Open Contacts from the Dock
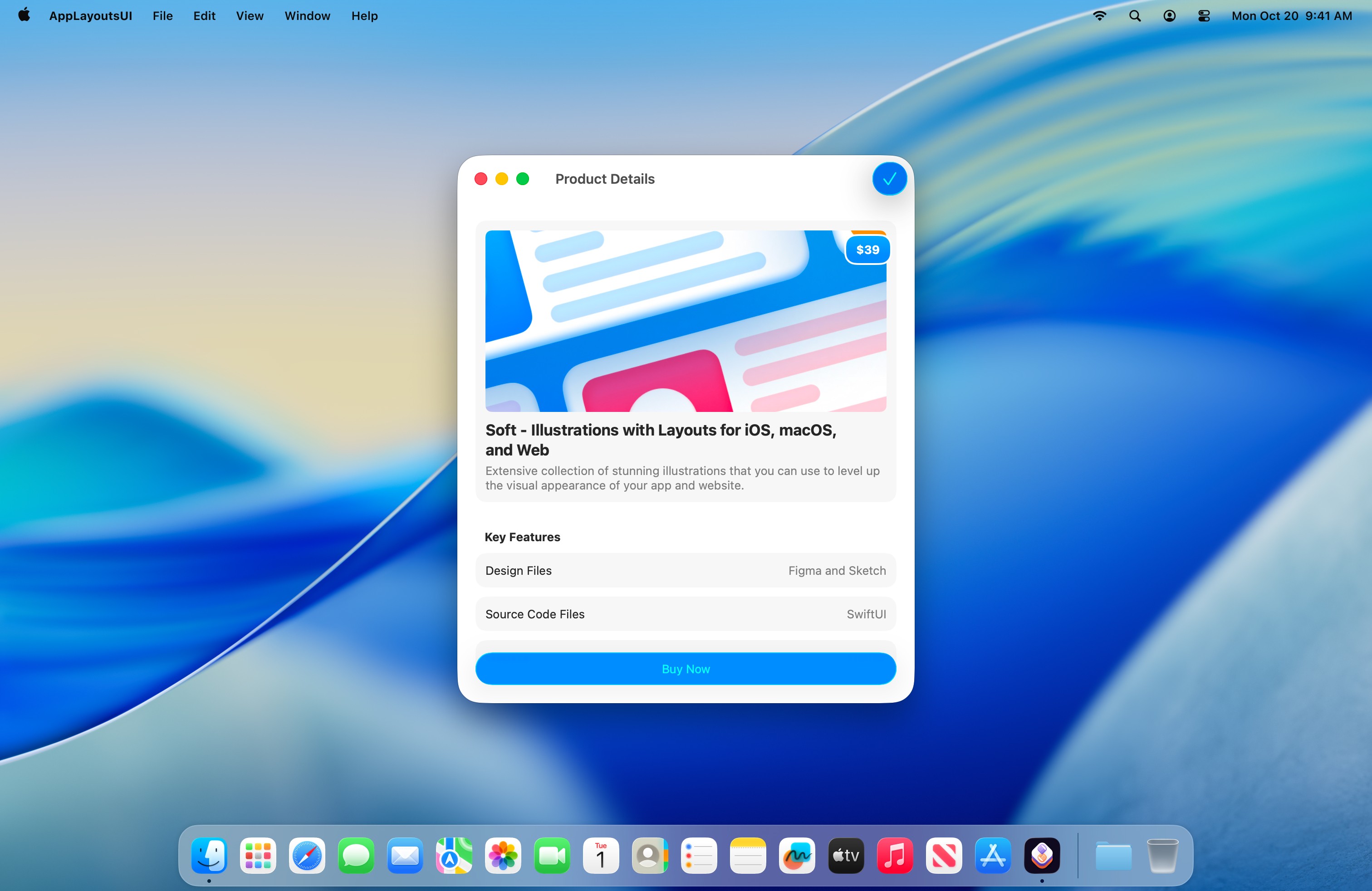This screenshot has width=1372, height=891. pyautogui.click(x=650, y=855)
